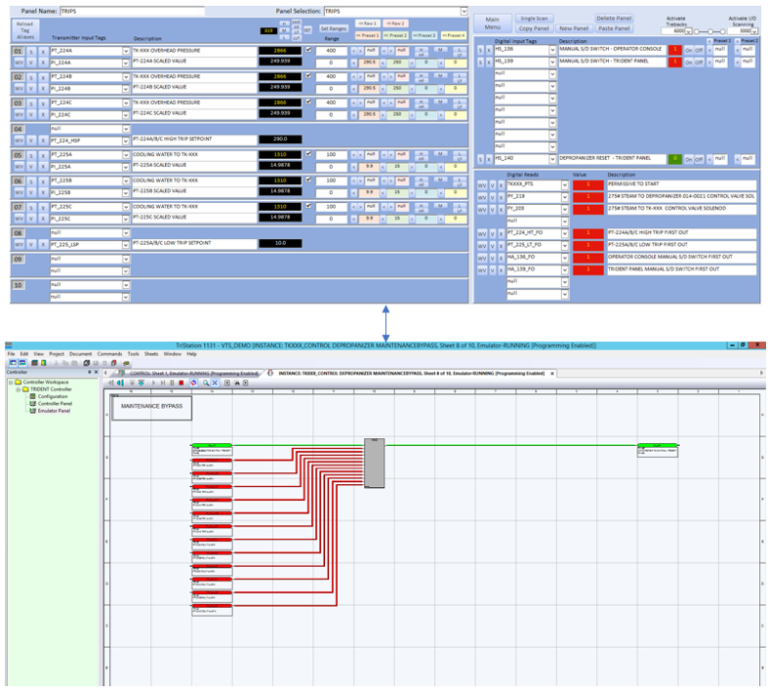Stop the emulator with the red square icon
The width and height of the screenshot is (768, 689).
(x=181, y=383)
